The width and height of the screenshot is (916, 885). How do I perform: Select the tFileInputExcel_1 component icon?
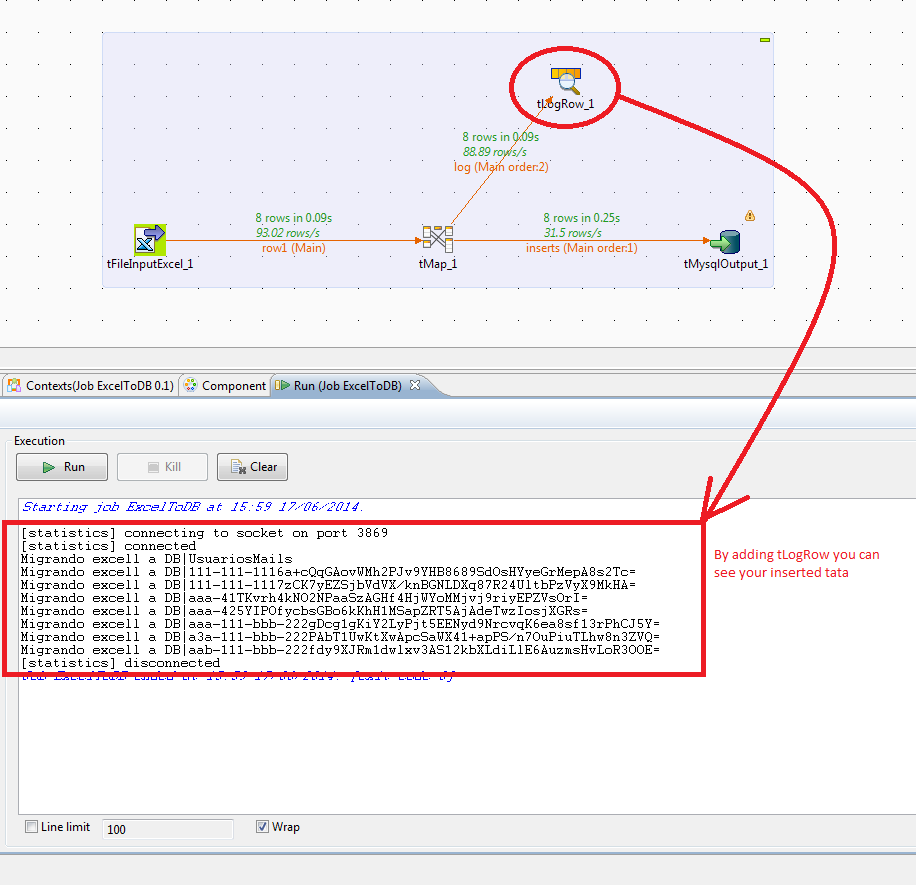coord(150,240)
